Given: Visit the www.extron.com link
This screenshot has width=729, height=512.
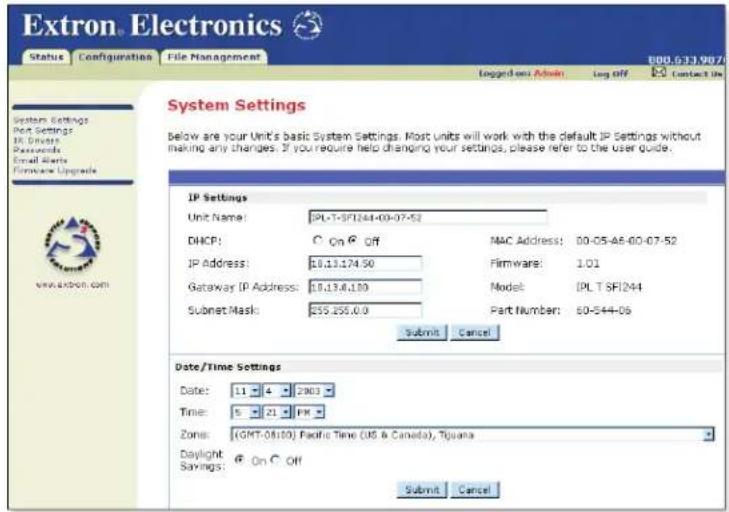Looking at the screenshot, I should pos(73,284).
